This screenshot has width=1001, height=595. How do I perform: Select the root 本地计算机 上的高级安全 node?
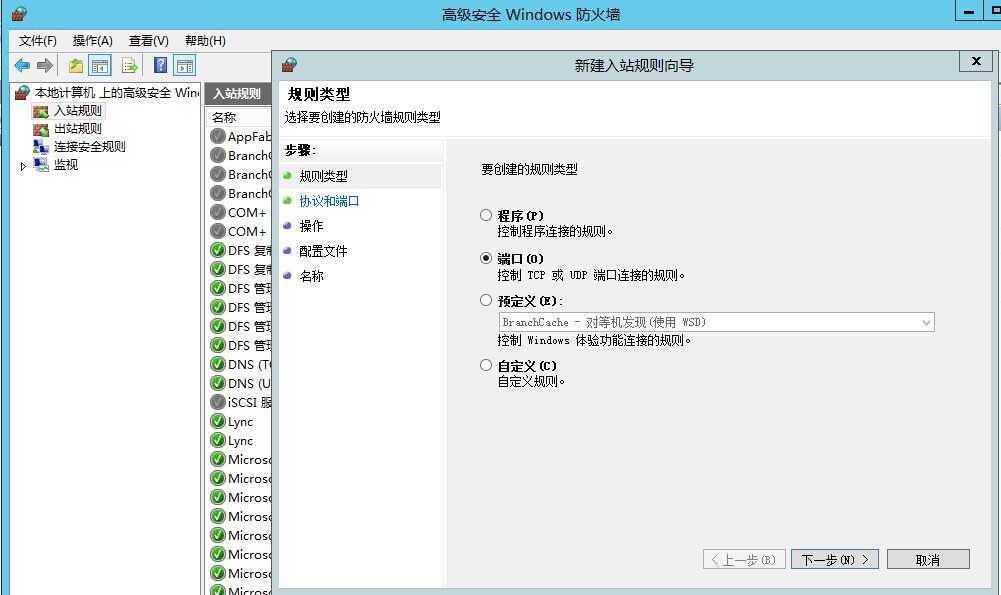coord(116,93)
